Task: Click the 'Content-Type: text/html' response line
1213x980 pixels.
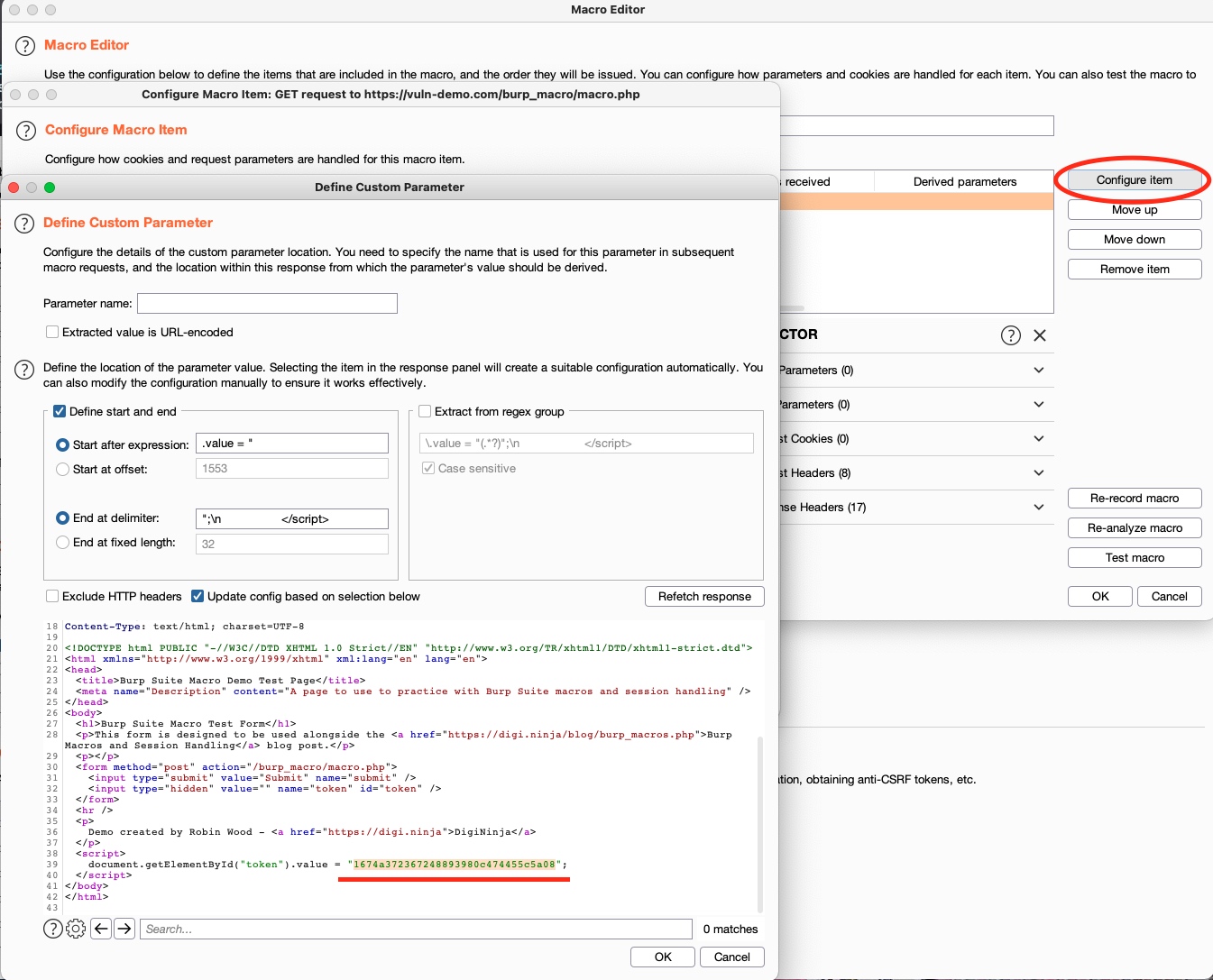Action: click(x=184, y=627)
